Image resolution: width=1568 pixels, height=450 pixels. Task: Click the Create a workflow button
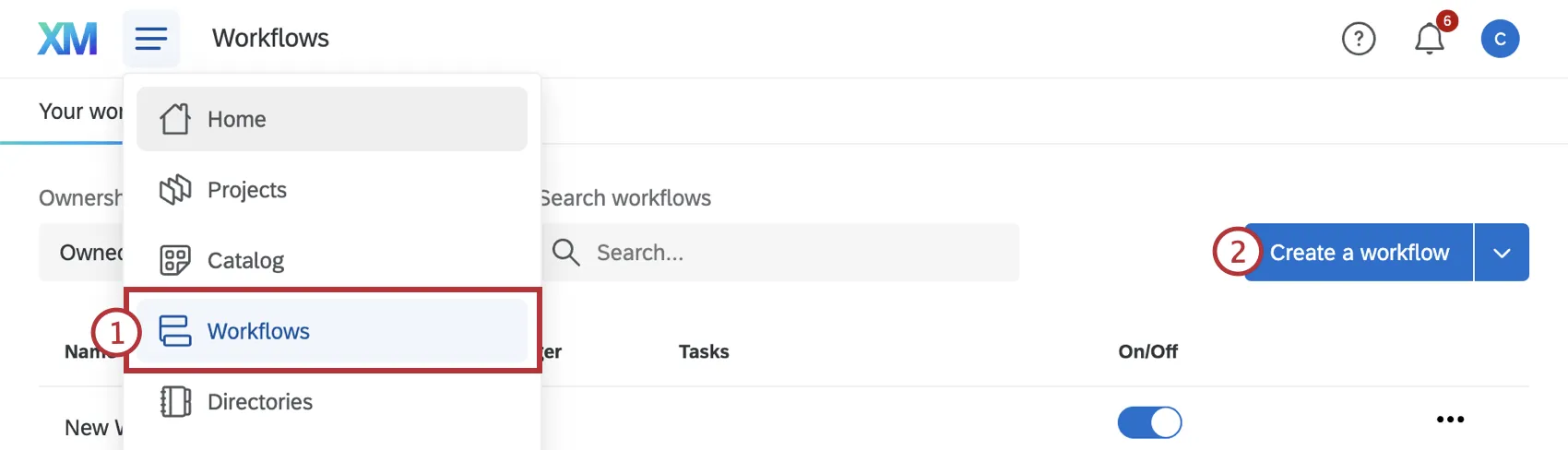coord(1359,253)
